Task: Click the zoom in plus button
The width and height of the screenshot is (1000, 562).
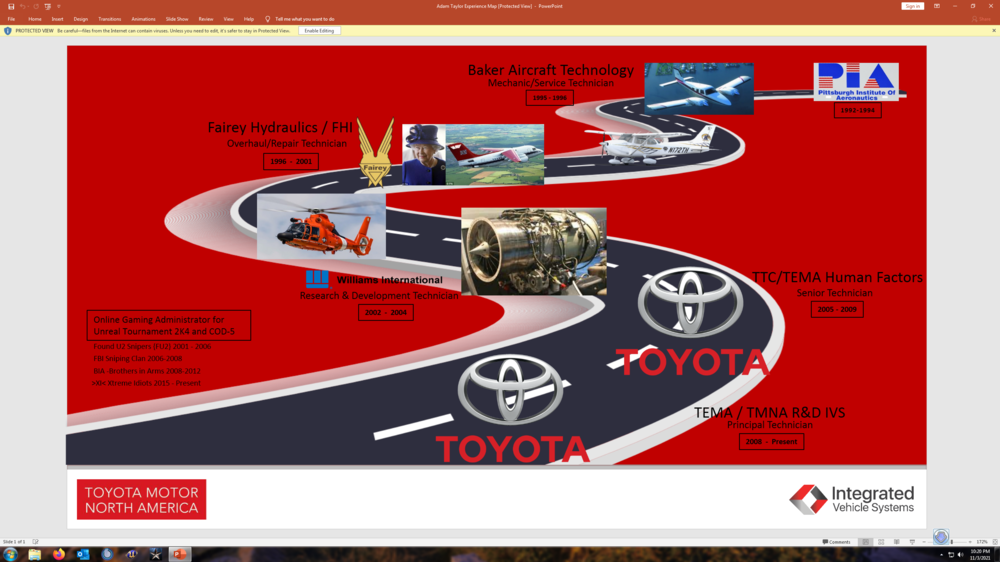Action: pos(970,542)
